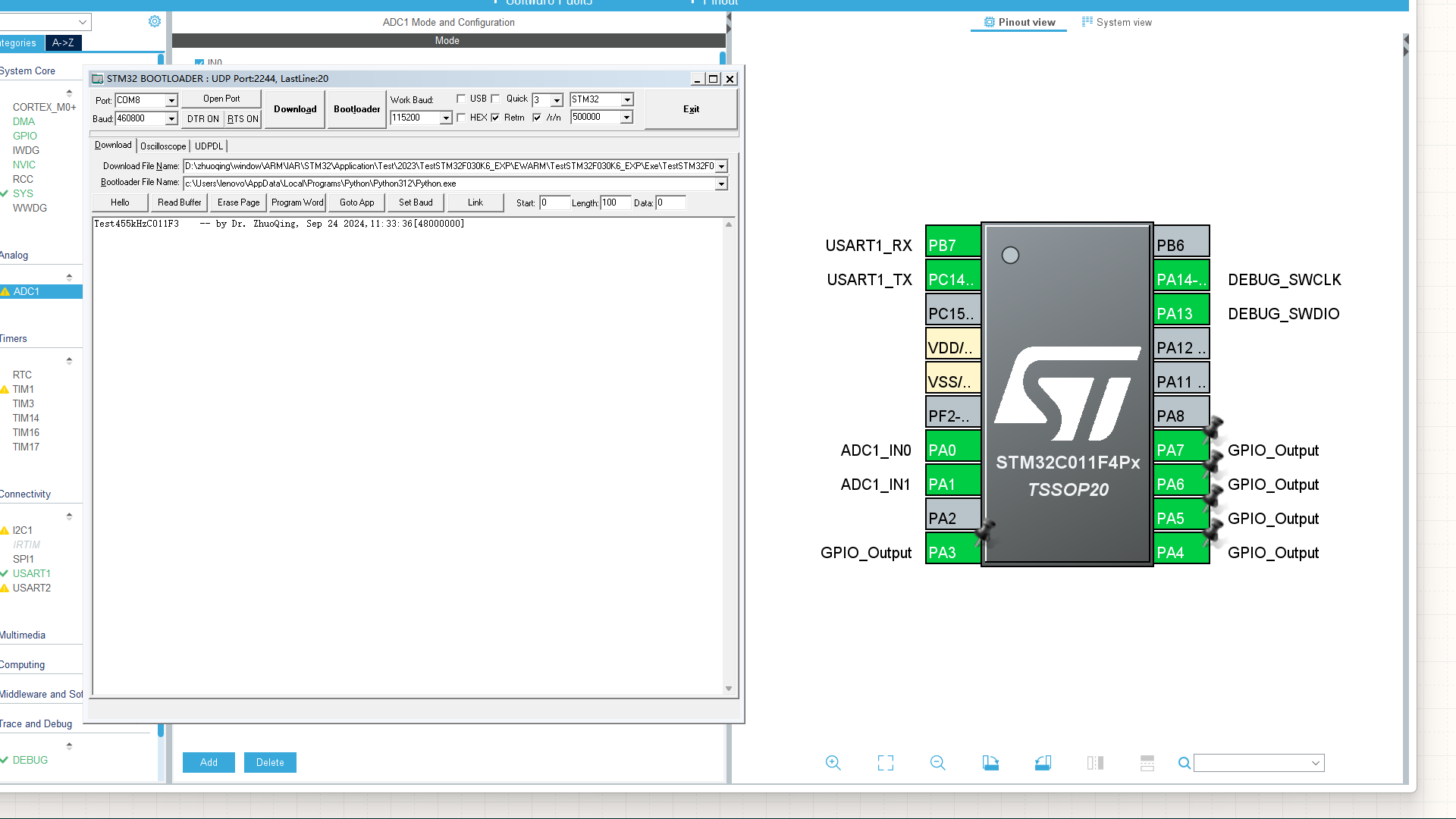
Task: Click the bootloader output vertical scrollbar
Action: [x=729, y=457]
